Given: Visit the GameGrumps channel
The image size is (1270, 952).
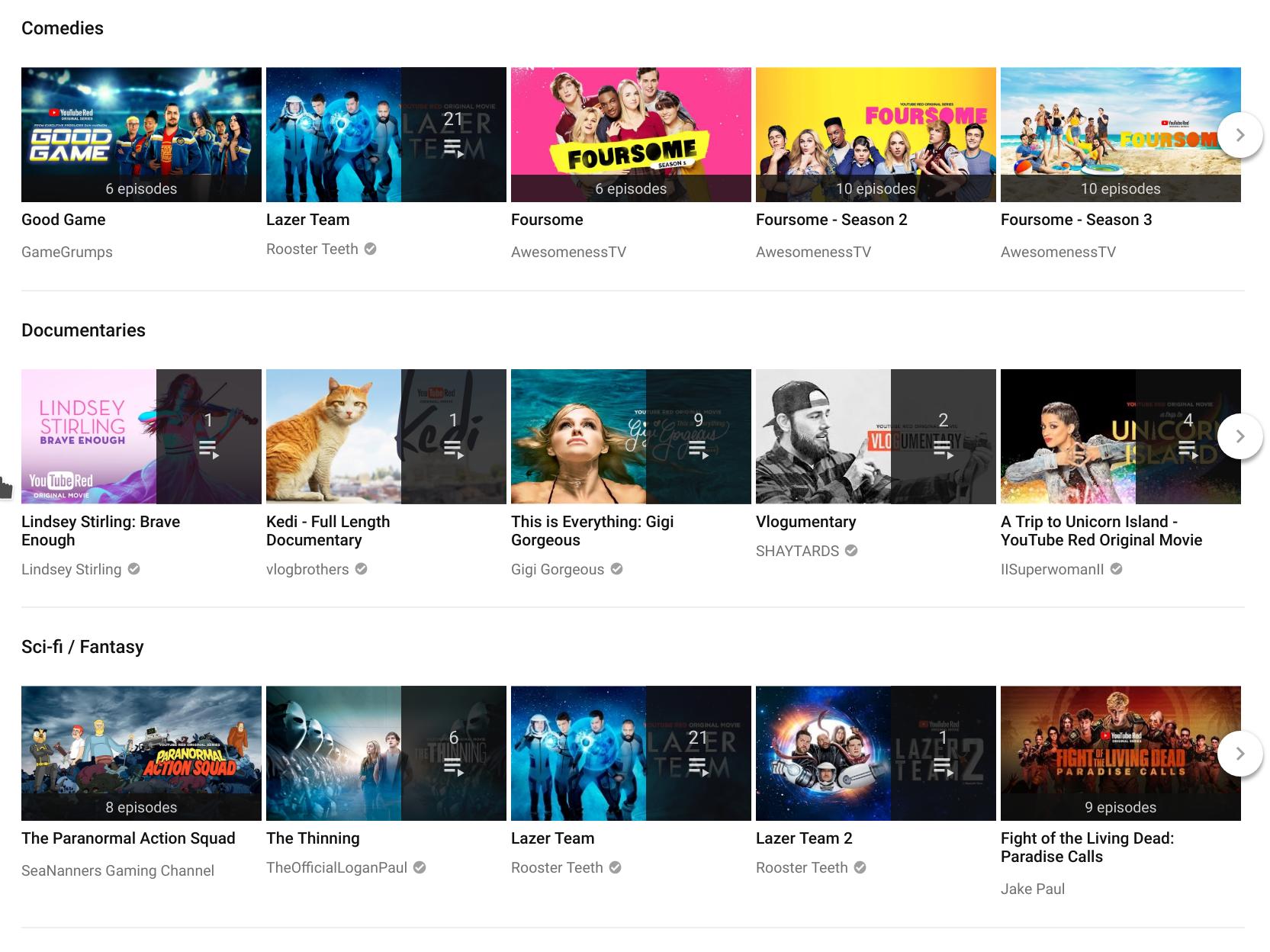Looking at the screenshot, I should point(67,252).
